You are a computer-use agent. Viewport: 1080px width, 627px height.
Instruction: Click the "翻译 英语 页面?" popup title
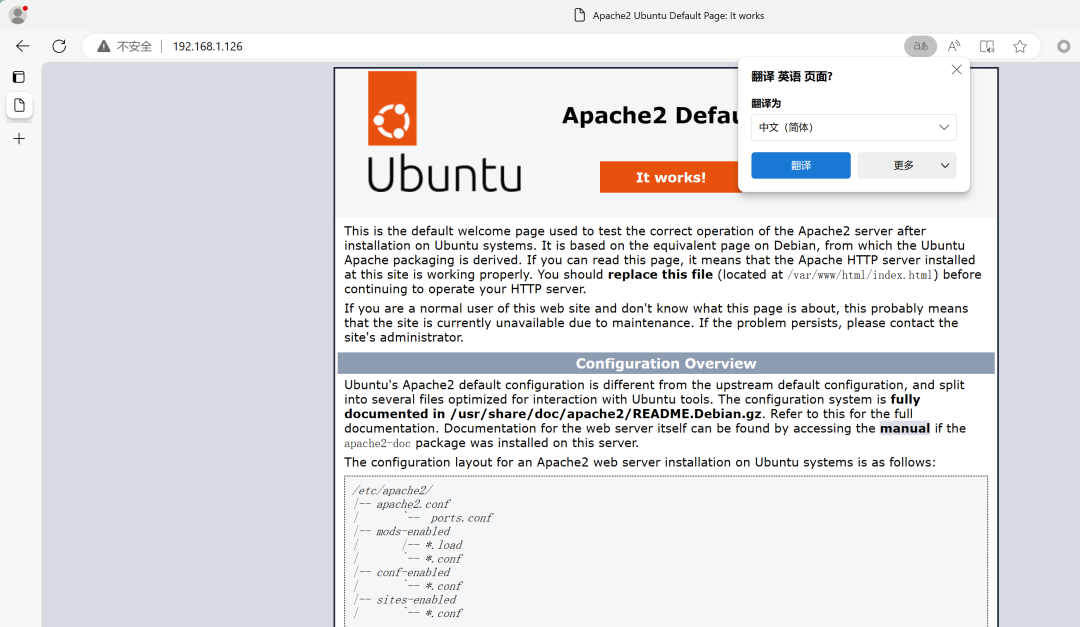click(791, 76)
